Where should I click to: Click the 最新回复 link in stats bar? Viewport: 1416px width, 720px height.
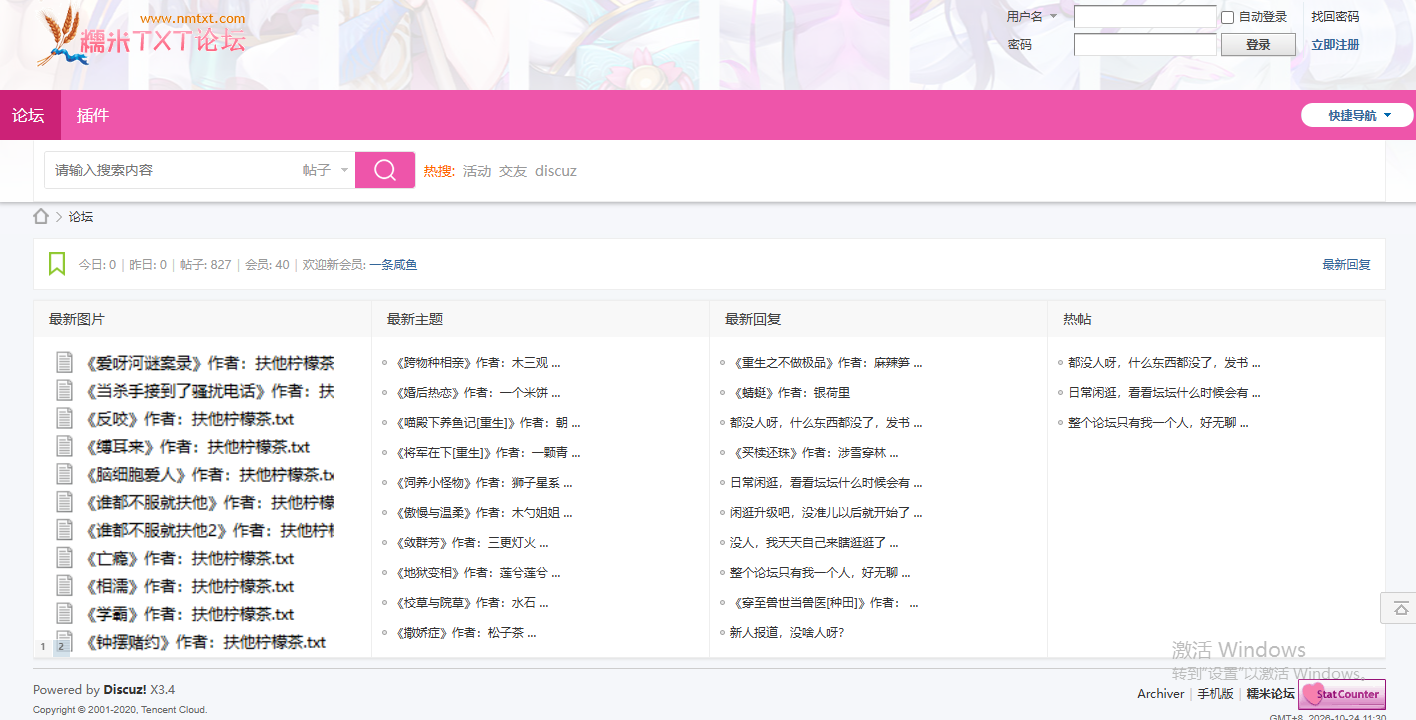pos(1346,265)
